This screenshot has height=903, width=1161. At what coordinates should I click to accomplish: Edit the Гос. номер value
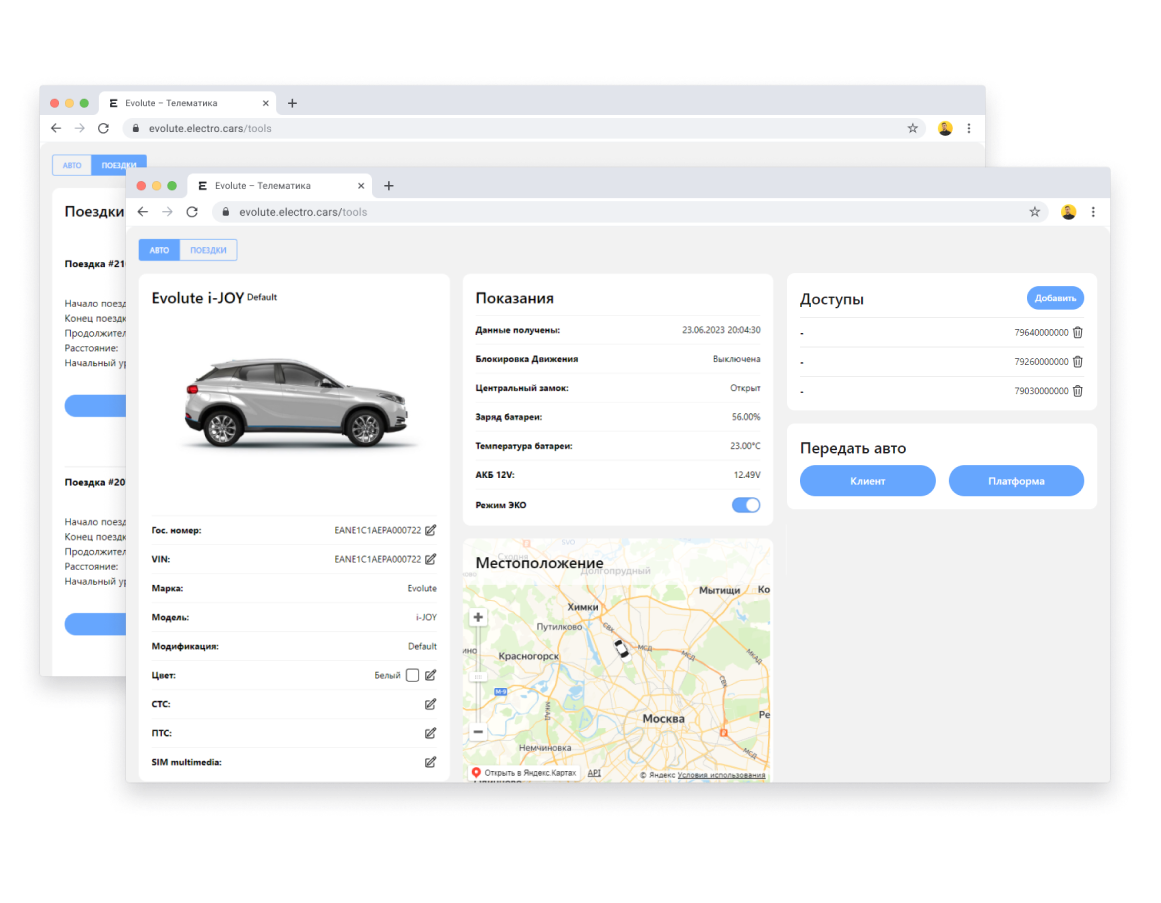pos(430,530)
